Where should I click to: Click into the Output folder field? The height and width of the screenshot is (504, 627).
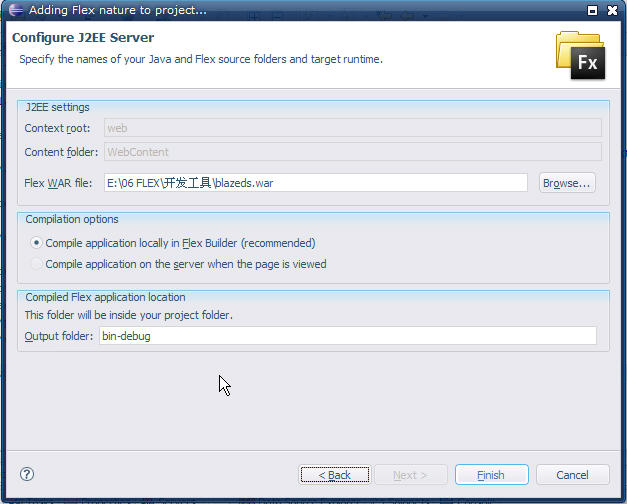(x=348, y=336)
